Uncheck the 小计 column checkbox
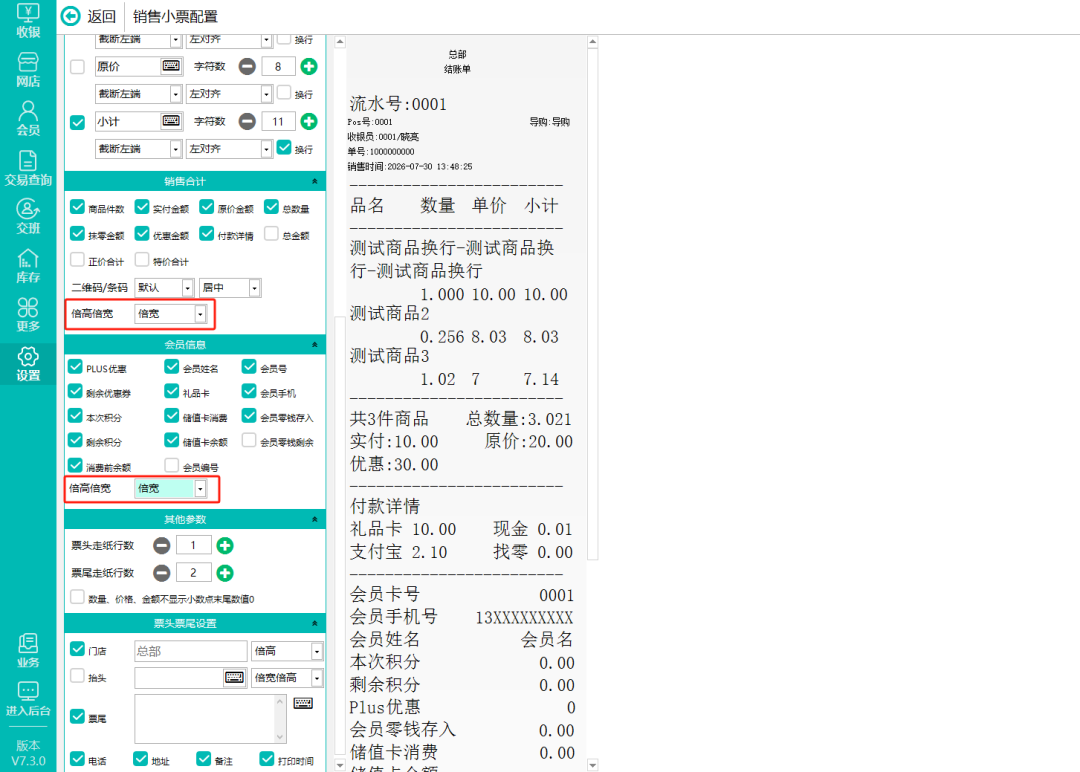 [x=77, y=122]
